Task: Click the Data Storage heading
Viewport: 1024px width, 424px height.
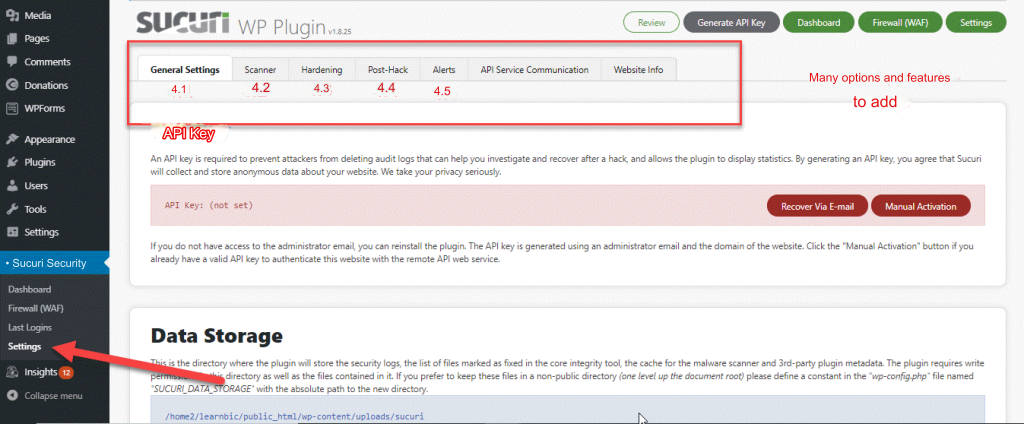Action: [x=216, y=336]
